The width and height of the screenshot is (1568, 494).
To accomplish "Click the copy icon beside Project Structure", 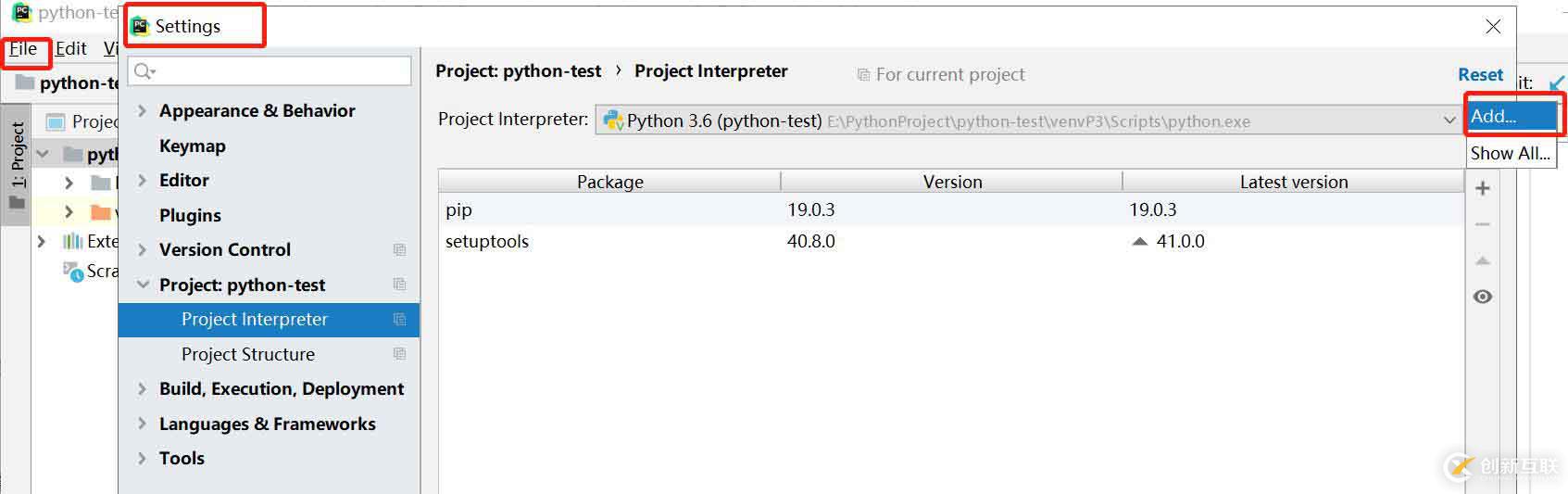I will click(399, 354).
